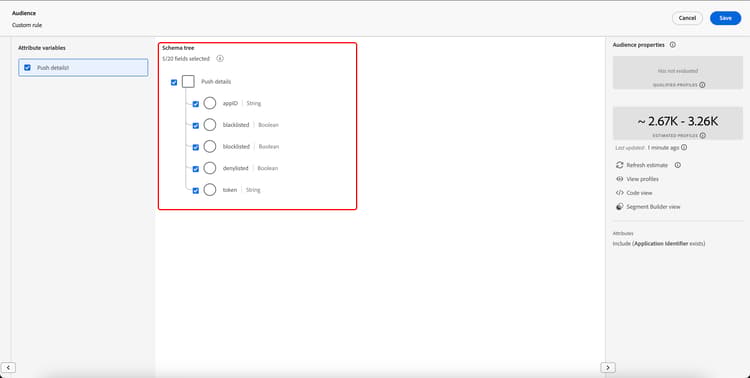750x378 pixels.
Task: Save the audience
Action: pos(726,18)
